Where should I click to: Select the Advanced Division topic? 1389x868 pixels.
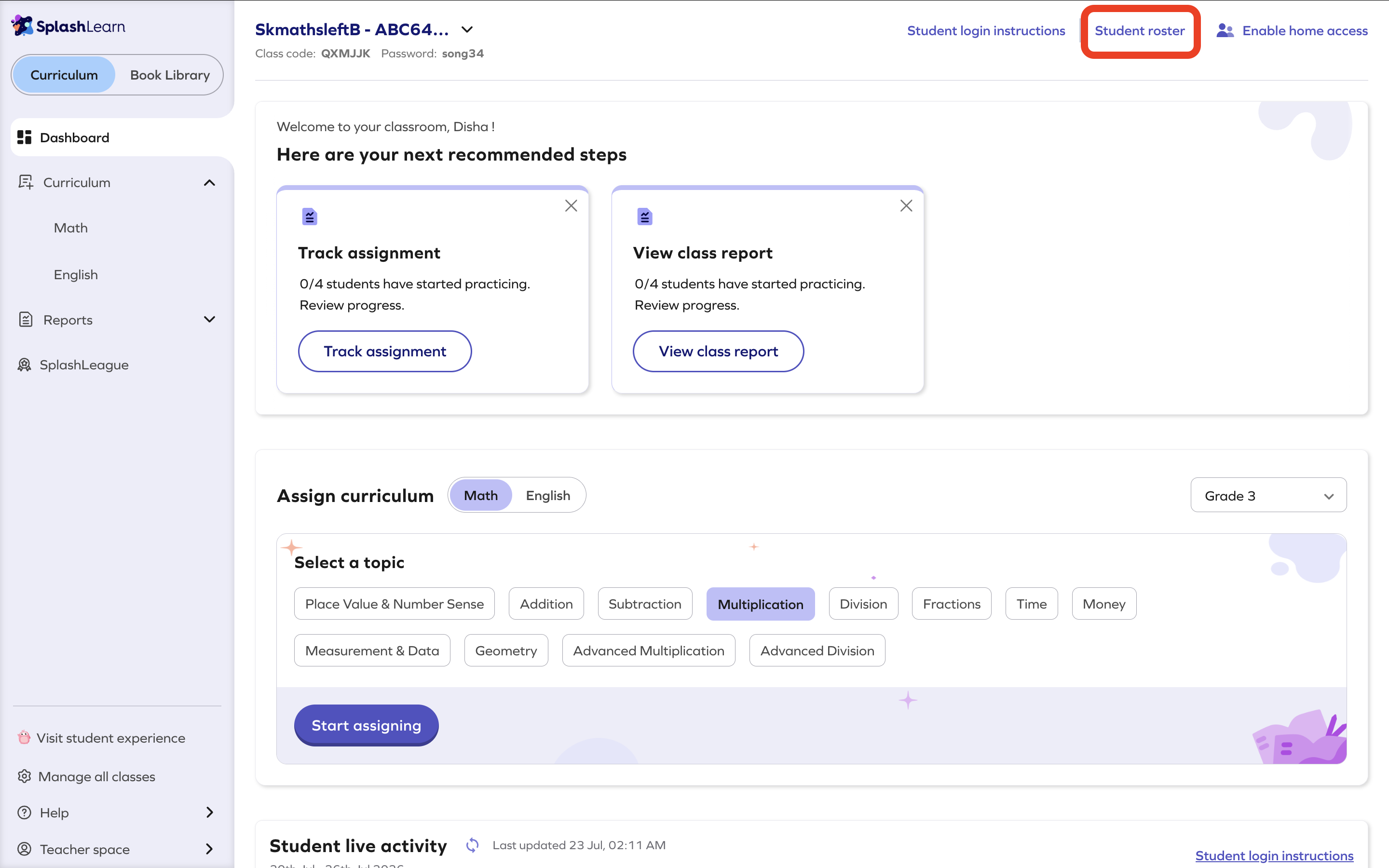[817, 651]
